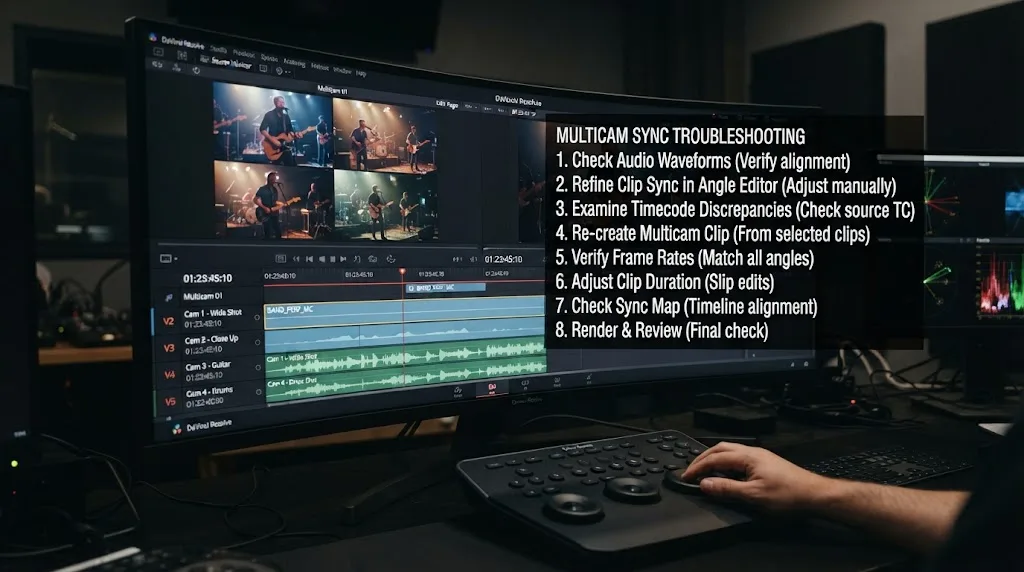Select the 'Cam 3 - Guitar' track name
The height and width of the screenshot is (572, 1024).
(x=208, y=366)
